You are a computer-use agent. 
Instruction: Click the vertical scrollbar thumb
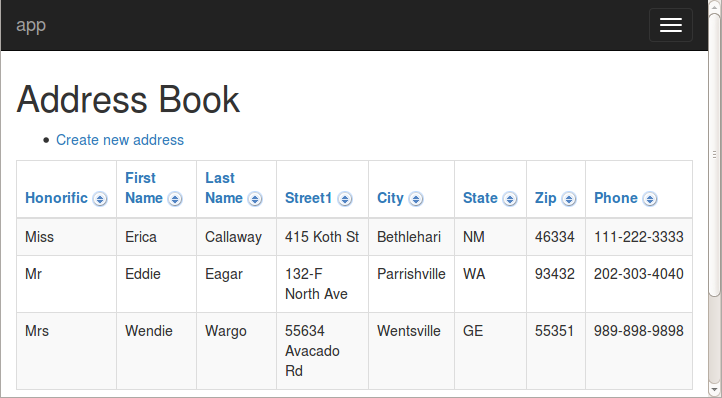click(x=714, y=154)
